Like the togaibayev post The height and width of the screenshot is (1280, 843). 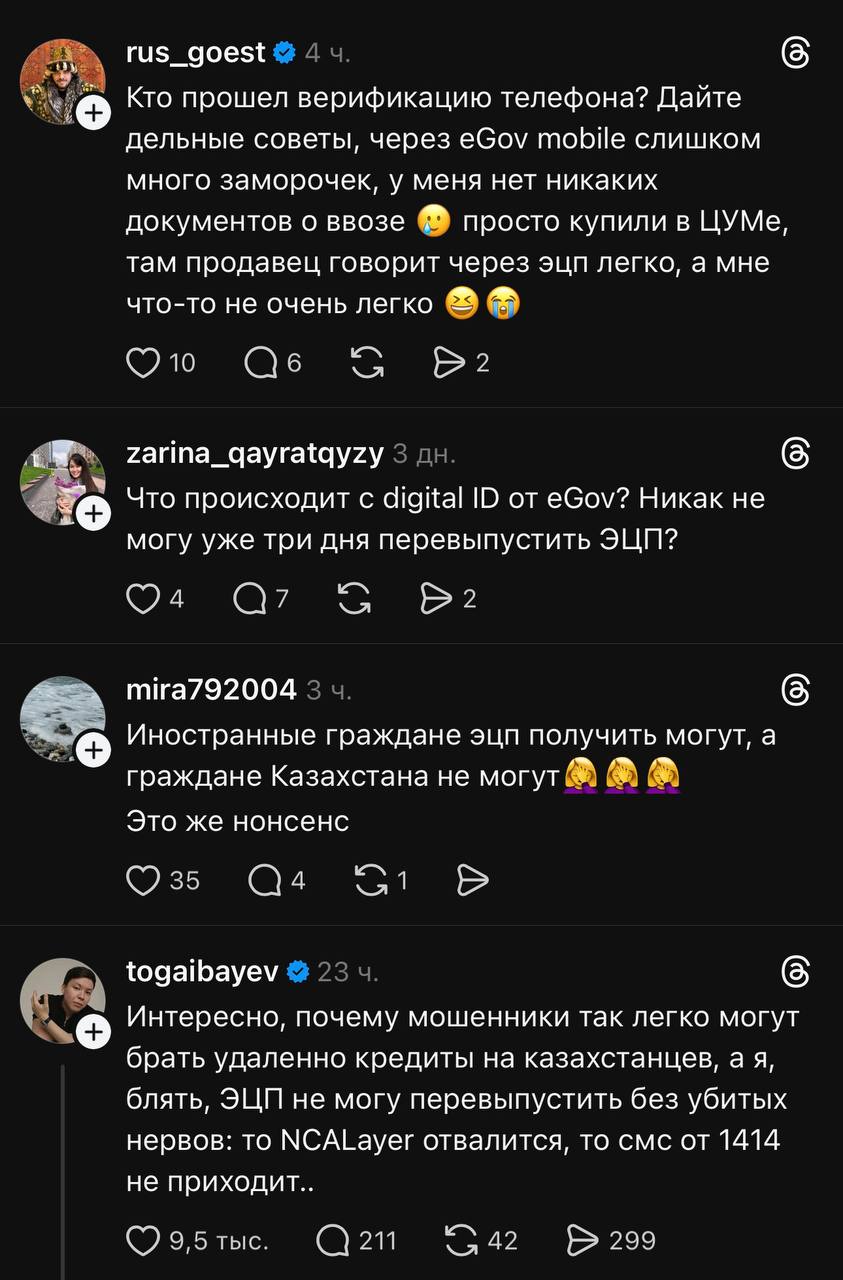tap(143, 1241)
